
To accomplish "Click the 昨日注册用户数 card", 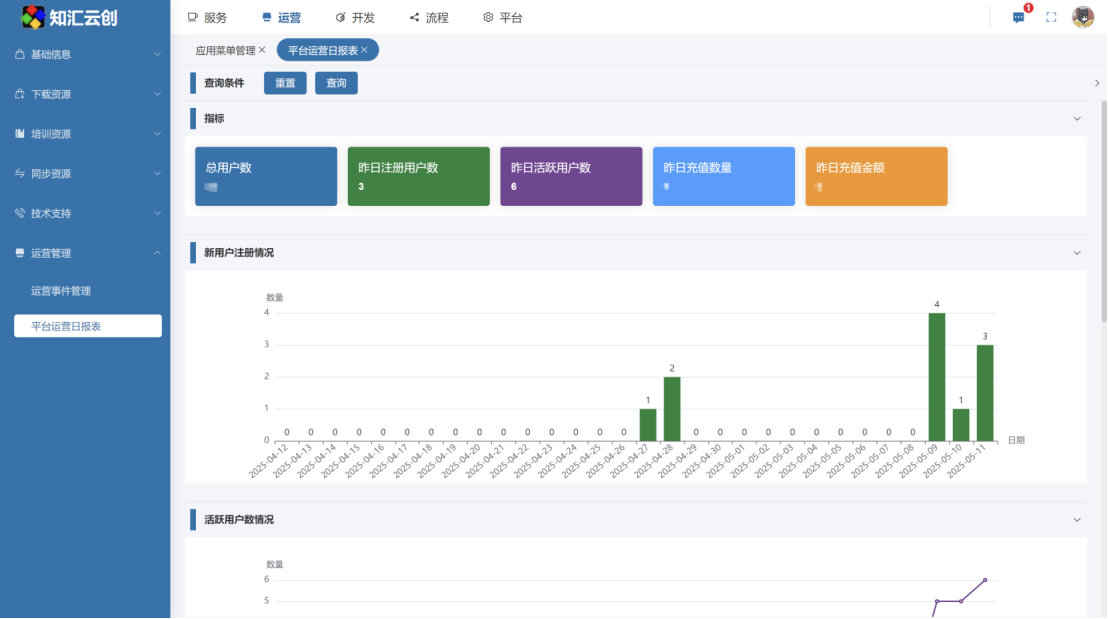I will (x=418, y=176).
